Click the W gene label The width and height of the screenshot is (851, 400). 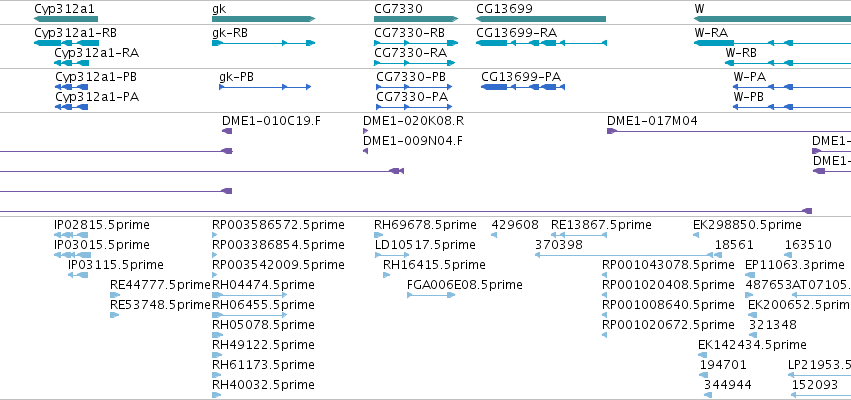coord(698,9)
